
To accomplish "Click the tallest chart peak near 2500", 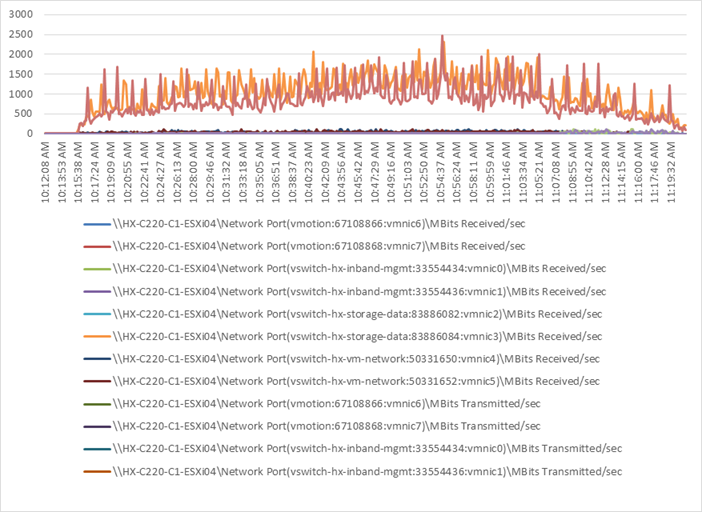I will tap(442, 36).
